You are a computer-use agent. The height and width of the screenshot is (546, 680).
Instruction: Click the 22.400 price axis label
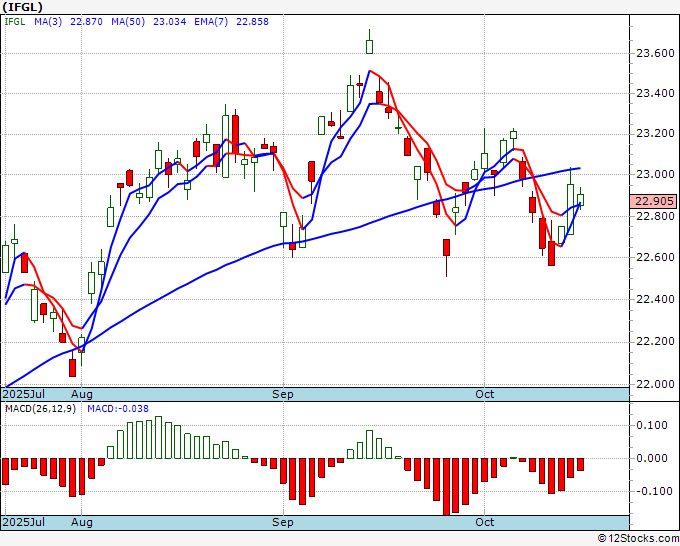point(655,299)
